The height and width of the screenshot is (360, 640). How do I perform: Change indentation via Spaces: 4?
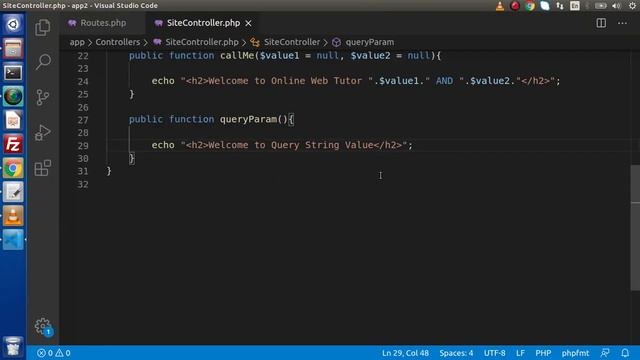[456, 353]
